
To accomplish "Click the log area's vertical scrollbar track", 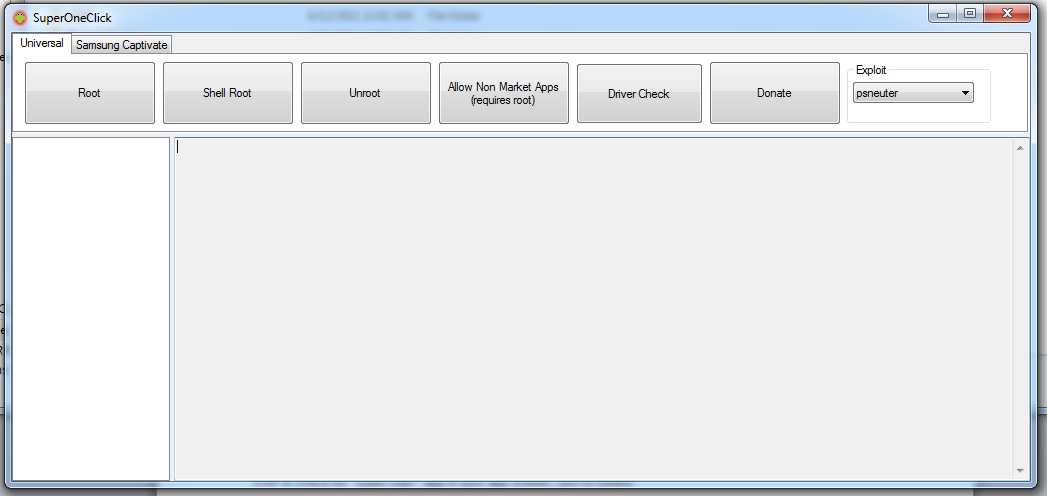I will tap(1020, 308).
